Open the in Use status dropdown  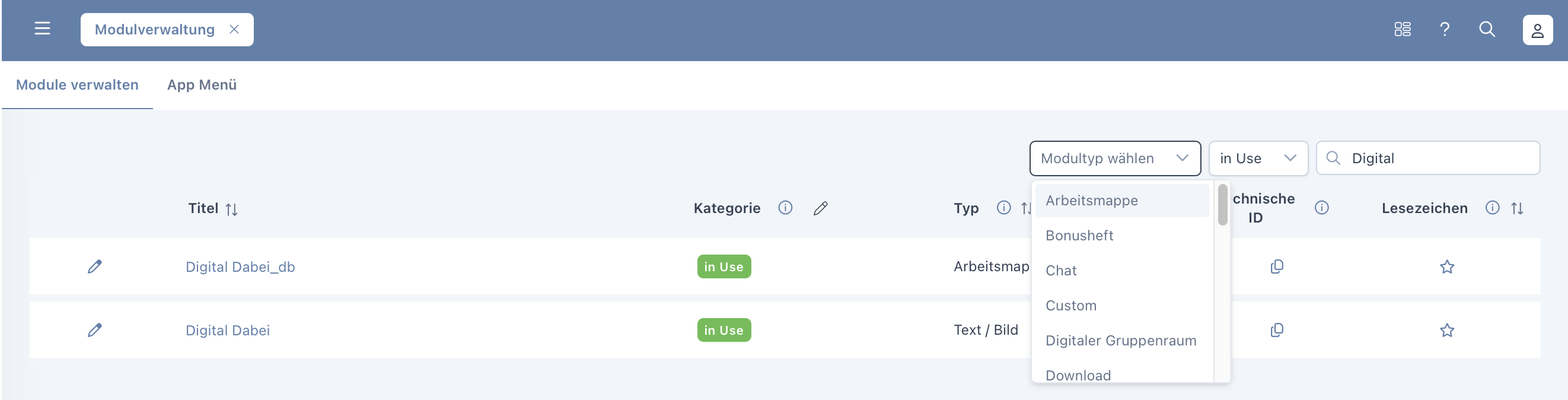click(x=1258, y=158)
